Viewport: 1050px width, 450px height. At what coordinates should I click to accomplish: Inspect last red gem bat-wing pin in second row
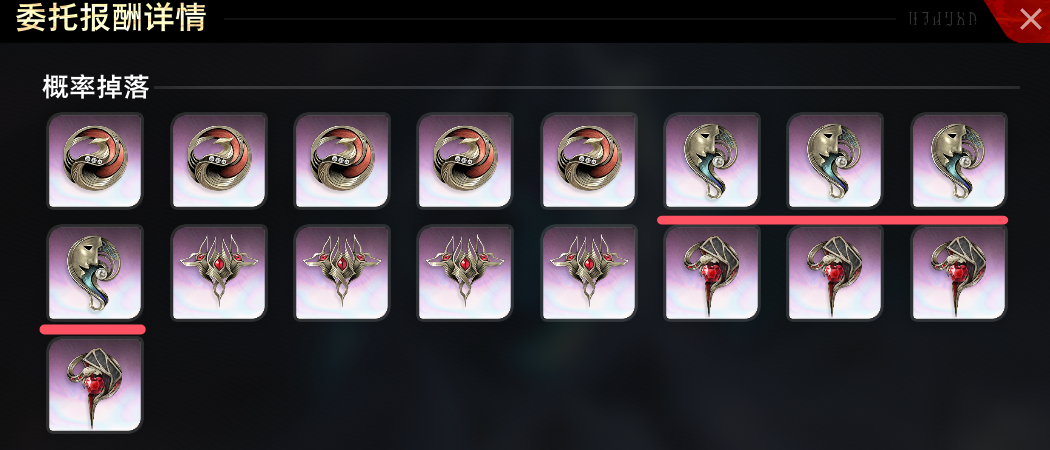[958, 273]
